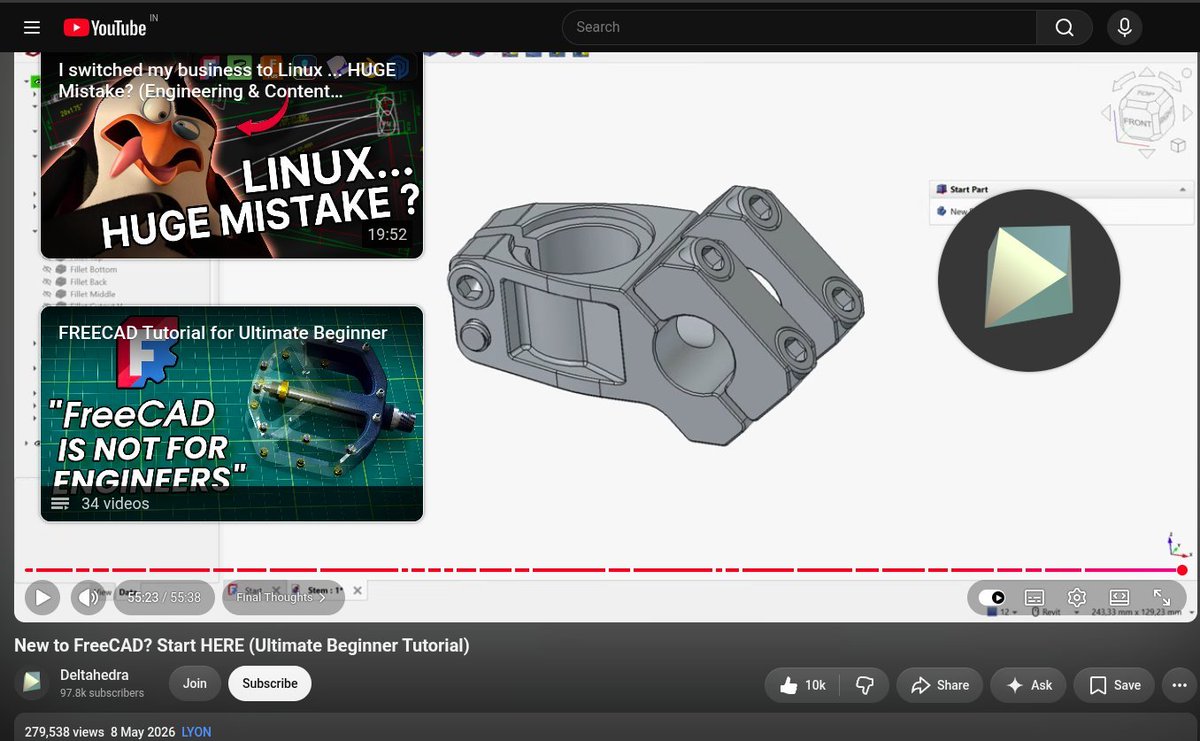The width and height of the screenshot is (1200, 741).
Task: Turn on subtitles/closed captions
Action: click(1035, 598)
